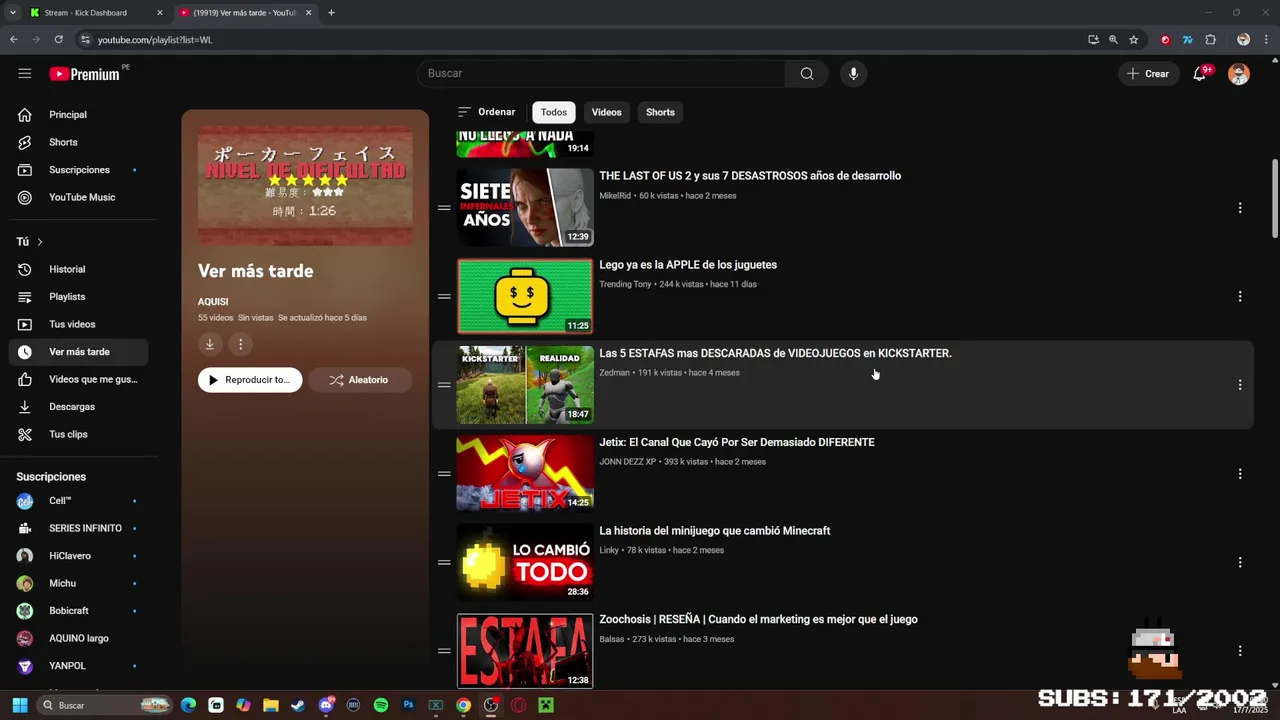This screenshot has width=1280, height=720.
Task: Open options for Lego APPLE video
Action: (x=1240, y=296)
